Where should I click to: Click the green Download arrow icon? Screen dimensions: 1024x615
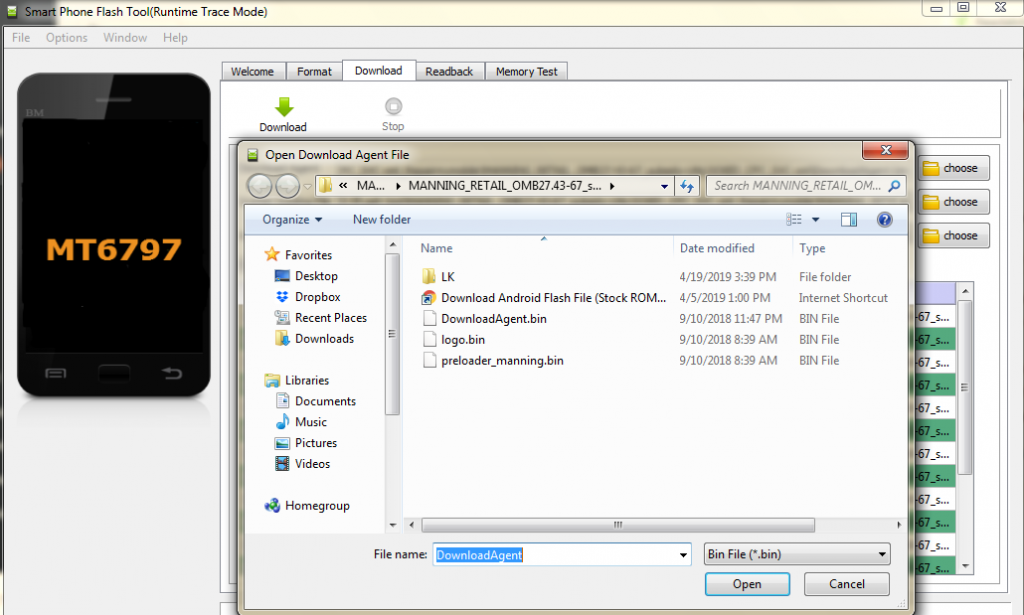pos(283,107)
